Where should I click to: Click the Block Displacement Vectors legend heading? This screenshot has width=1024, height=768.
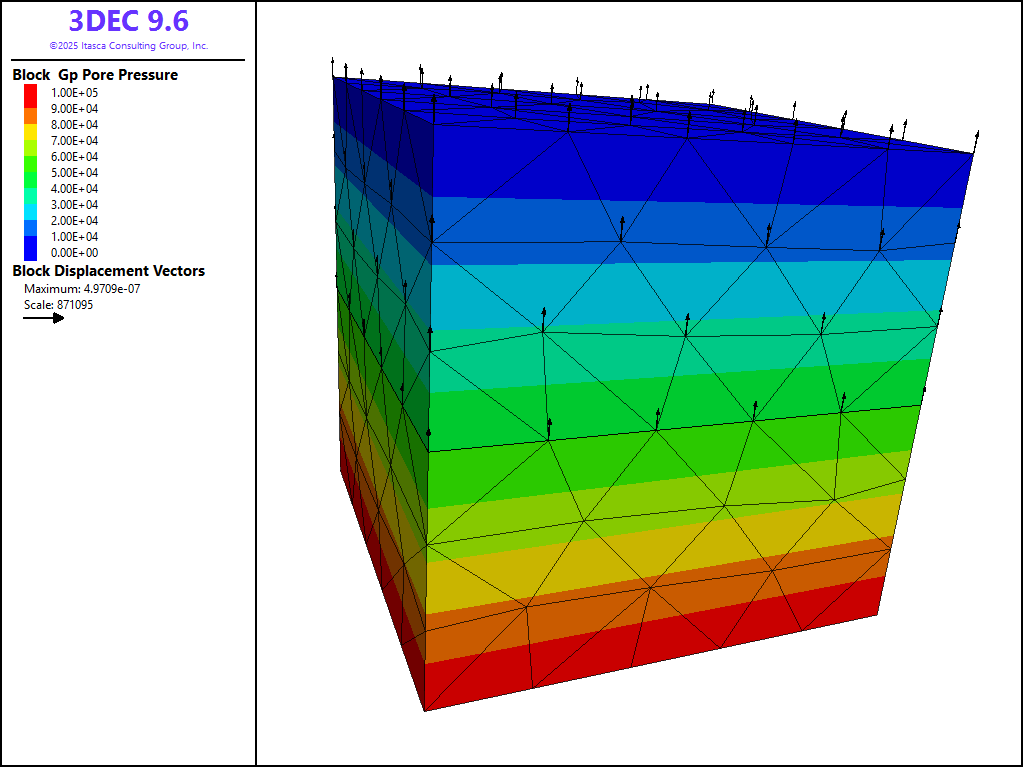click(108, 271)
